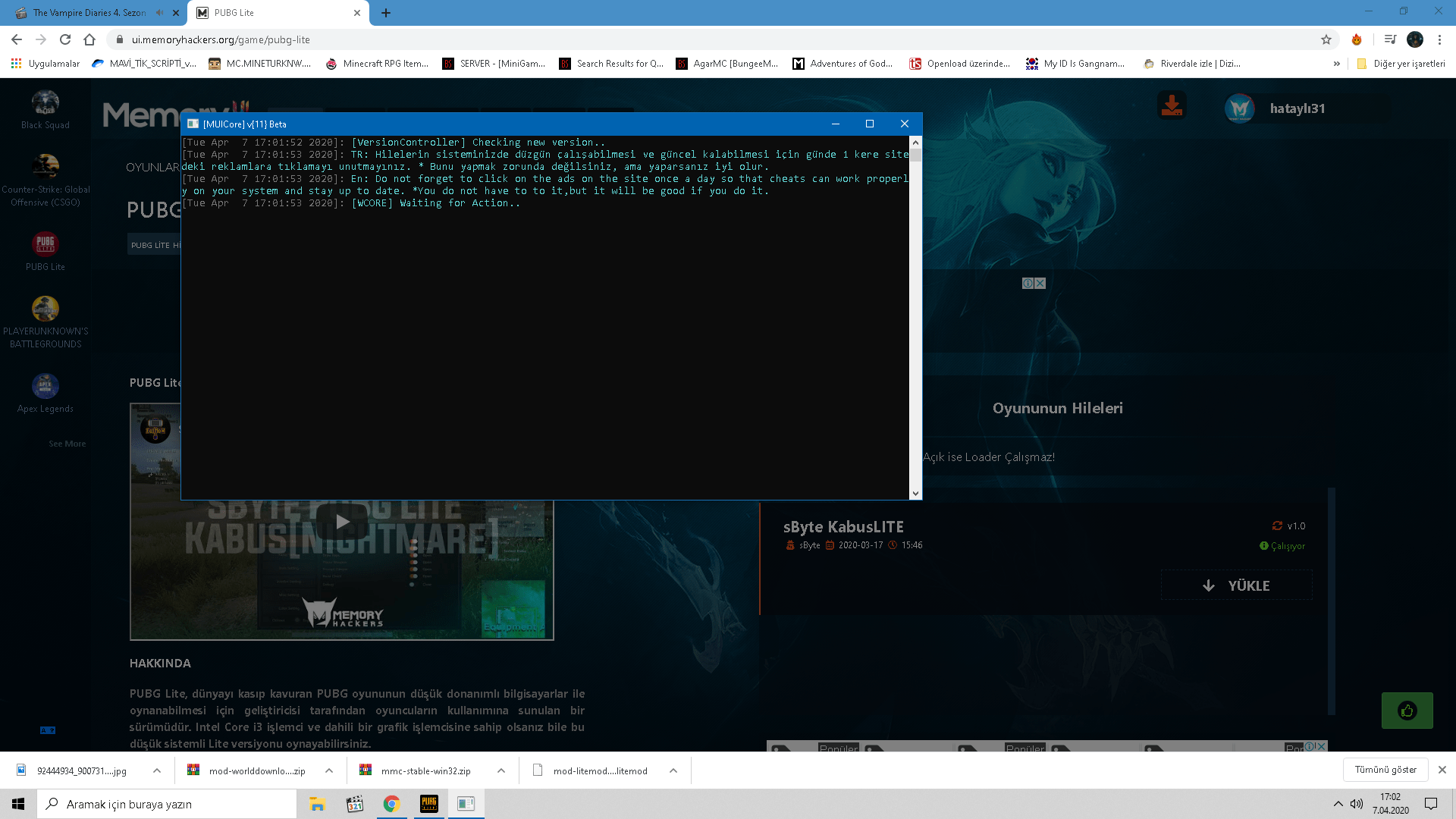The image size is (1456, 819).
Task: Mute the Vampire Diaries tab audio icon
Action: tap(159, 13)
